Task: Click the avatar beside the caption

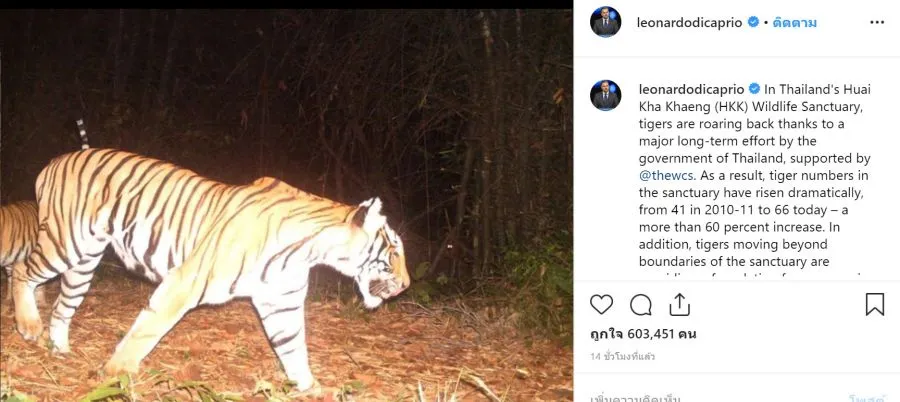Action: tap(606, 95)
